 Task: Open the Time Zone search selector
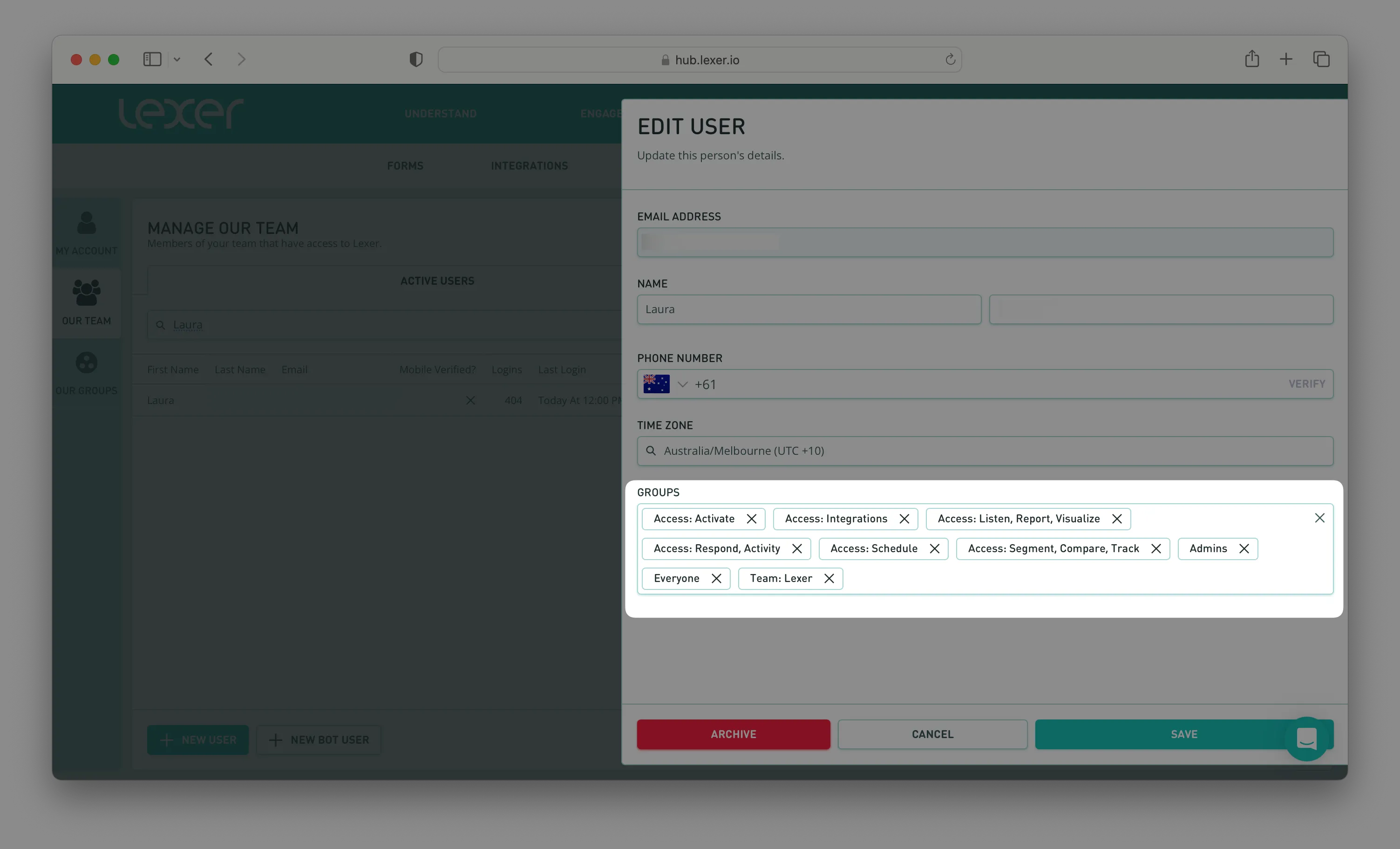(x=985, y=451)
